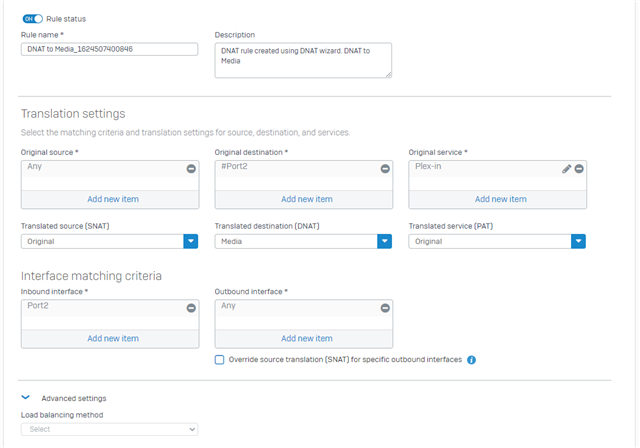The height and width of the screenshot is (448, 640).
Task: Open the Load balancing method select box
Action: pyautogui.click(x=109, y=429)
